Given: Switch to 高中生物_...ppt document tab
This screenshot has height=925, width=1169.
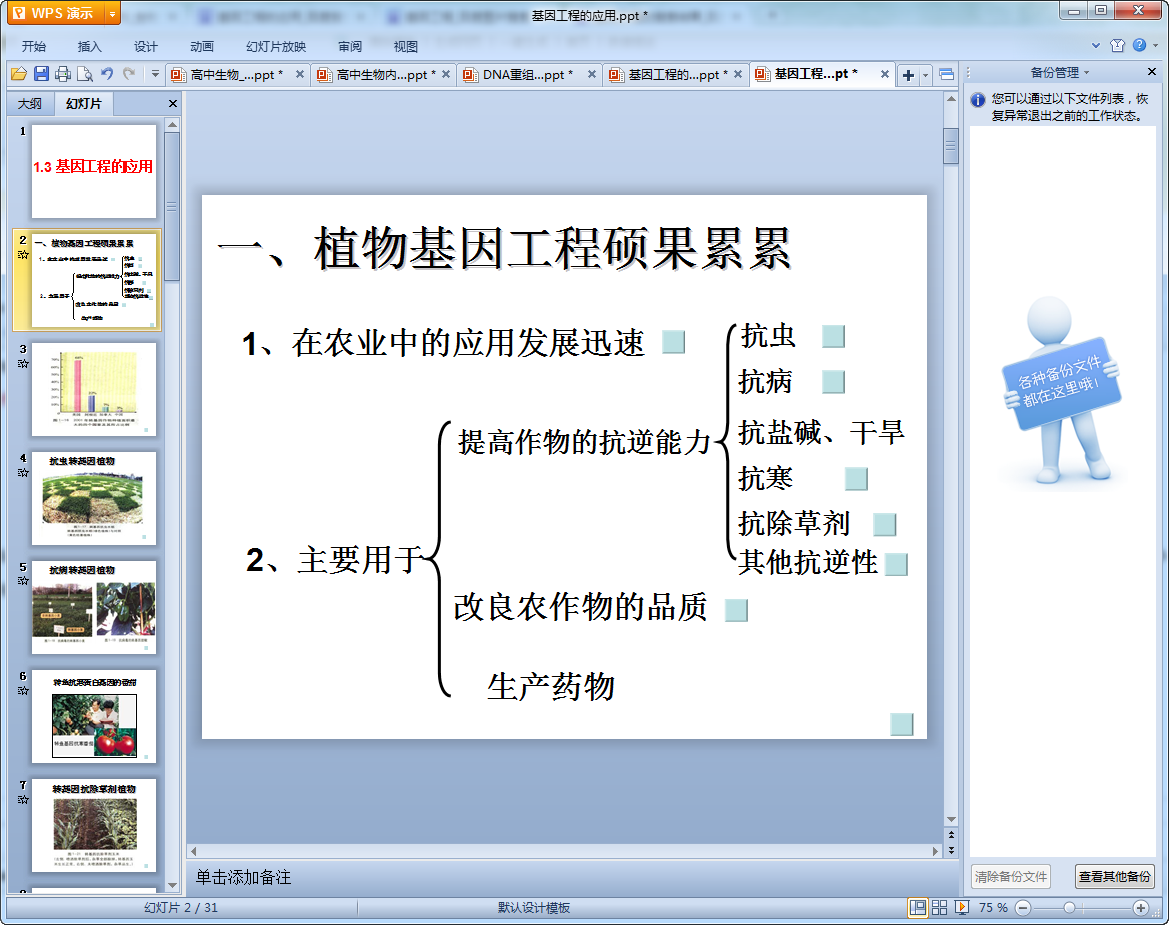Looking at the screenshot, I should 233,75.
